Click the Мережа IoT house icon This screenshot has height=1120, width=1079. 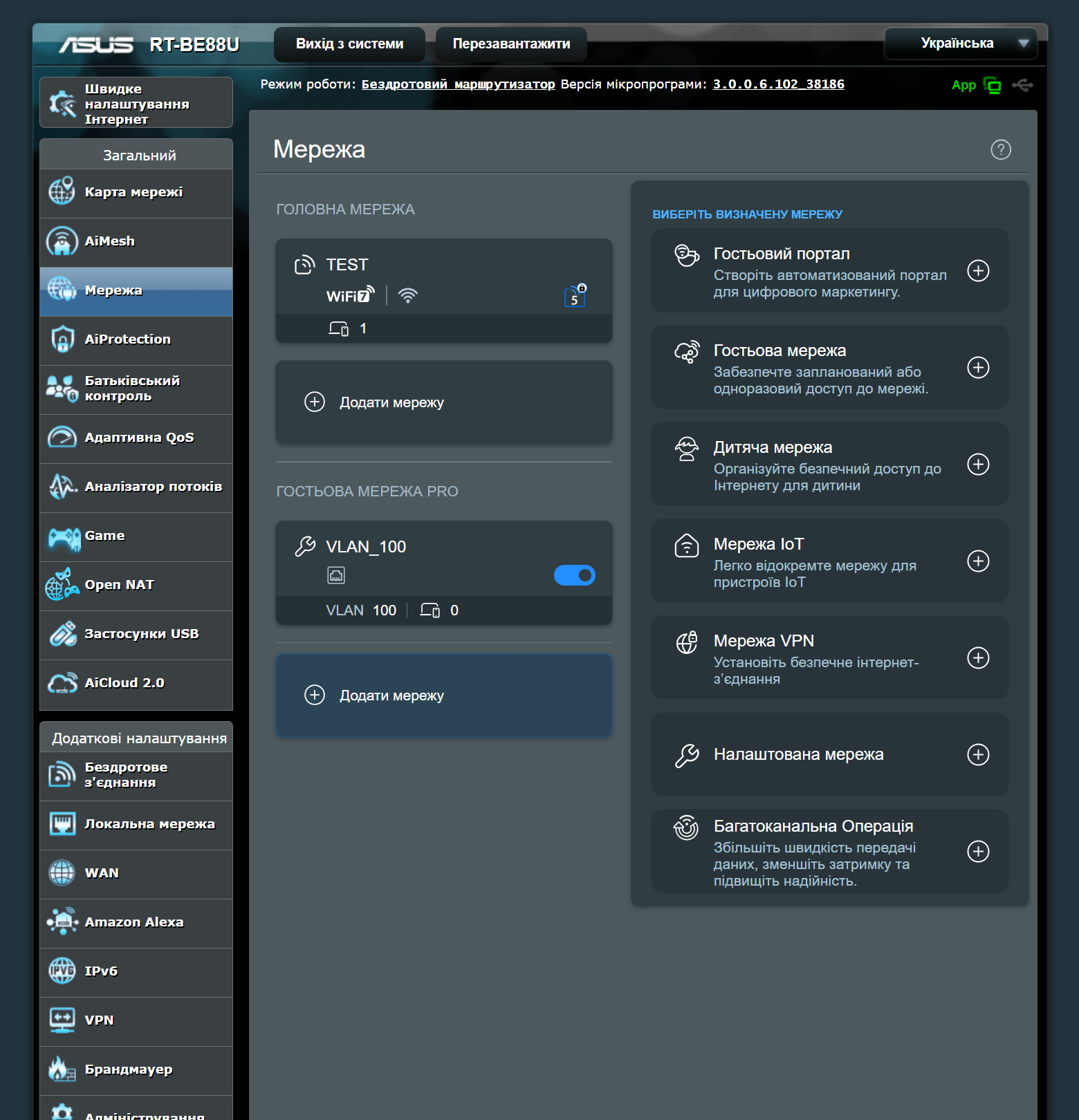(687, 545)
